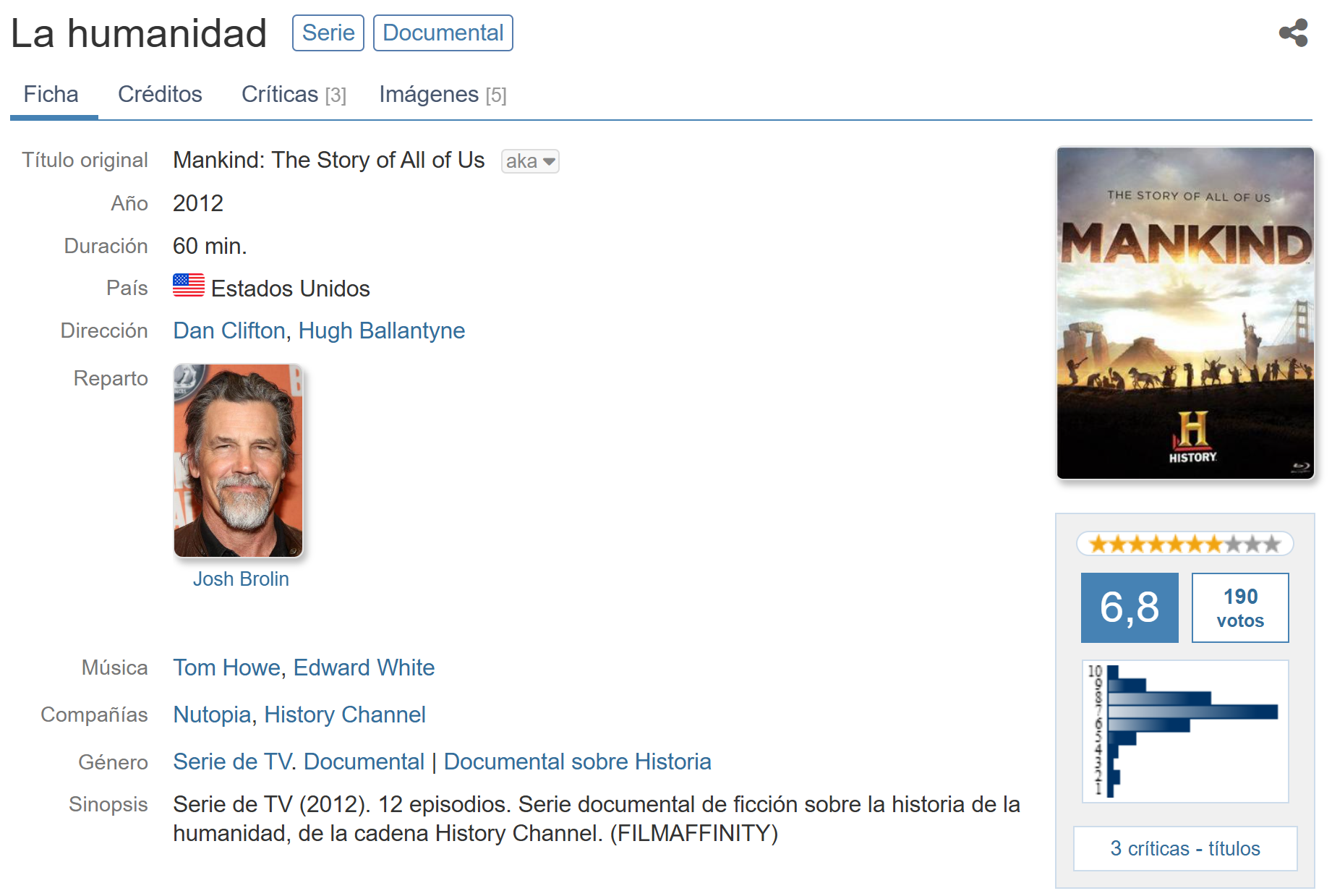The height and width of the screenshot is (896, 1332).
Task: Click Josh Brolin's photo thumbnail
Action: (238, 461)
